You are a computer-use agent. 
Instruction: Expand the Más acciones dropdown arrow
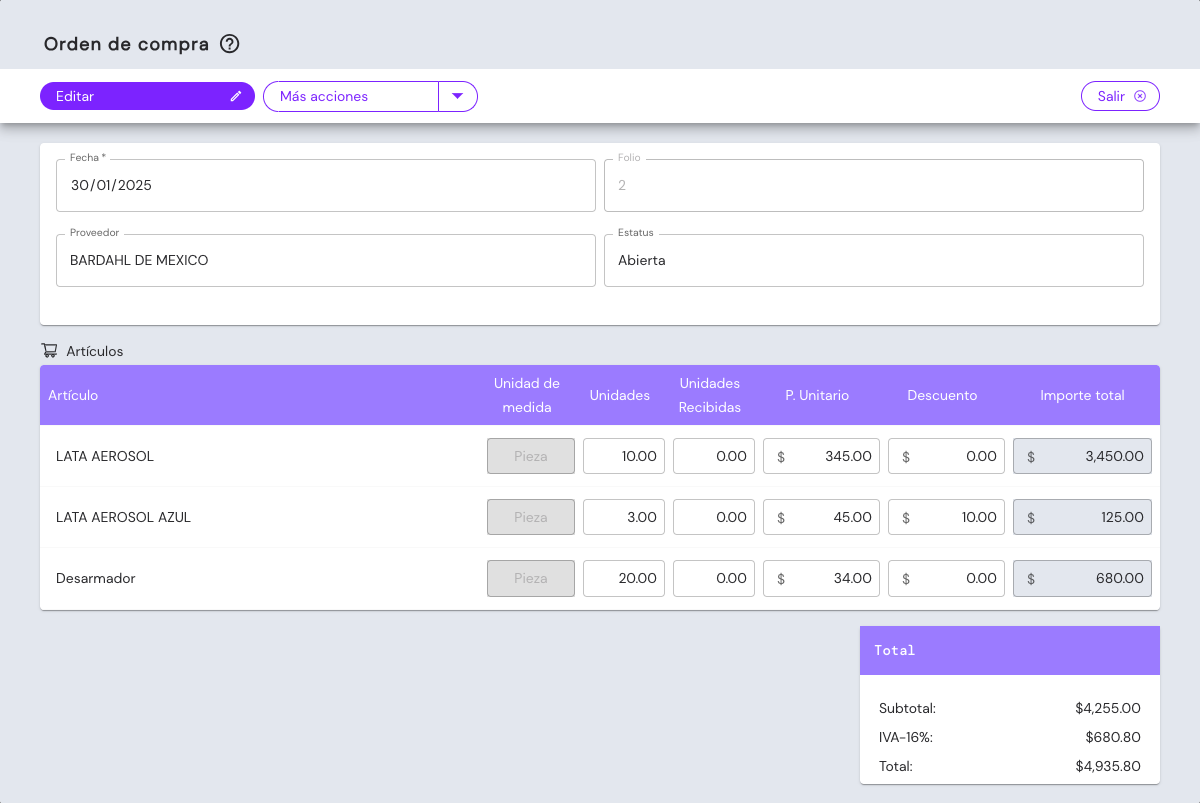[458, 96]
